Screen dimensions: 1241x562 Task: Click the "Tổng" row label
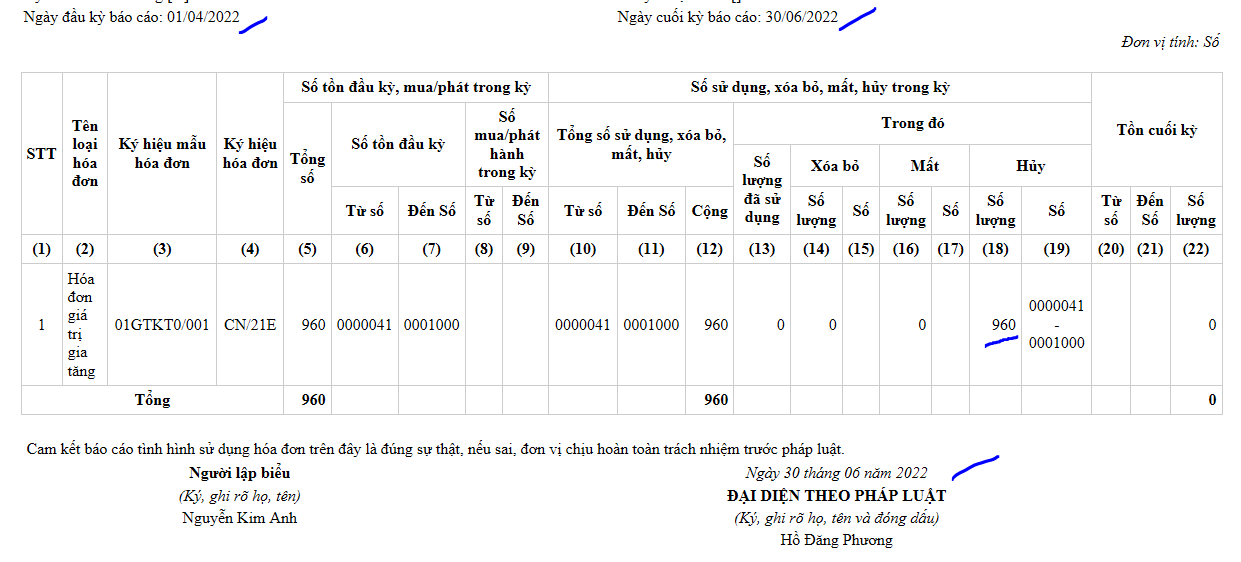(152, 400)
